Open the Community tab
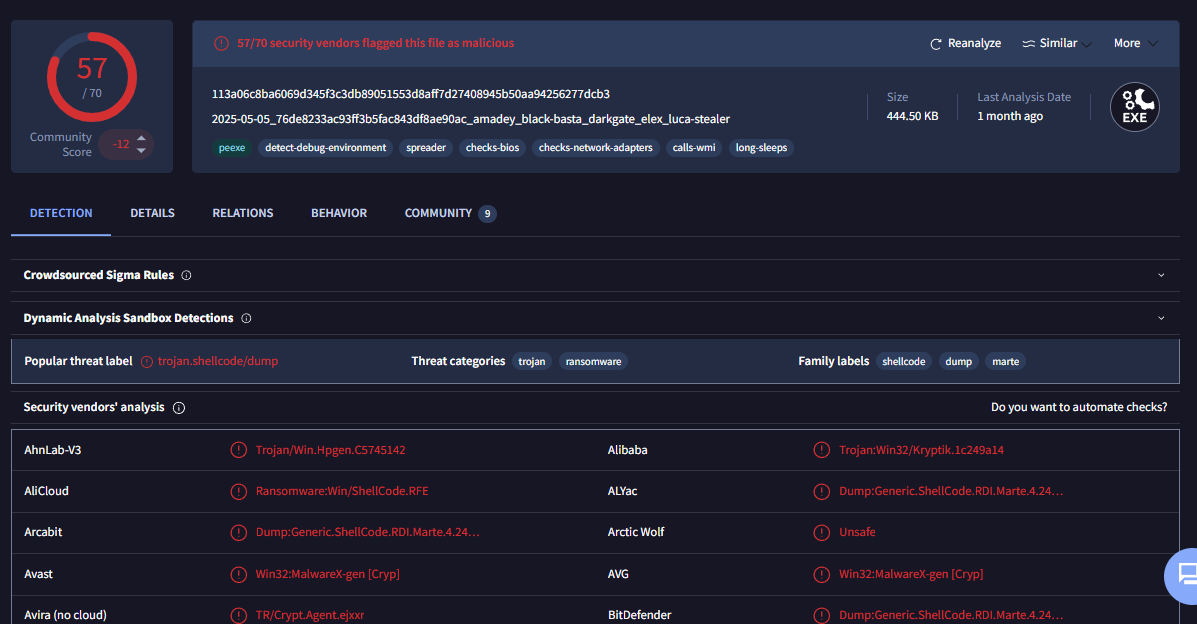Viewport: 1197px width, 624px height. coord(438,213)
